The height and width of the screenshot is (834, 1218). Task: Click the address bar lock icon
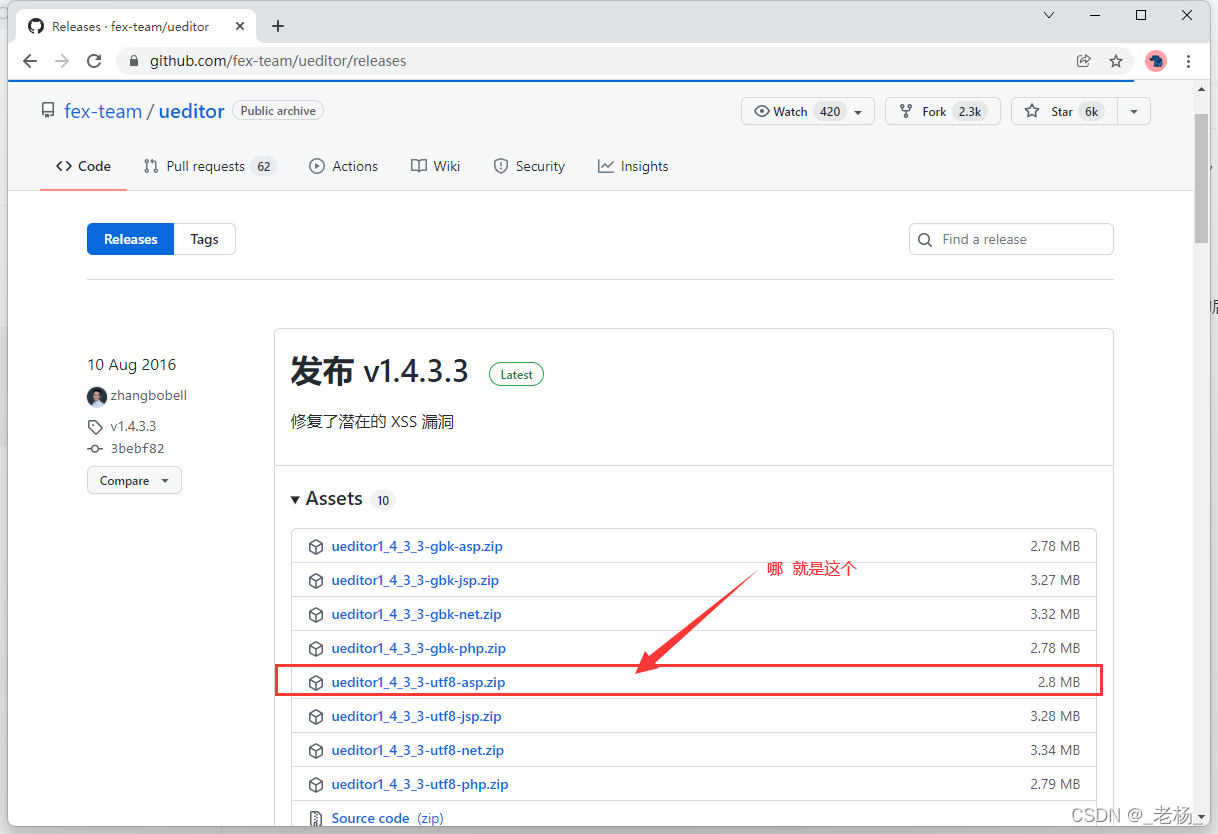tap(134, 61)
